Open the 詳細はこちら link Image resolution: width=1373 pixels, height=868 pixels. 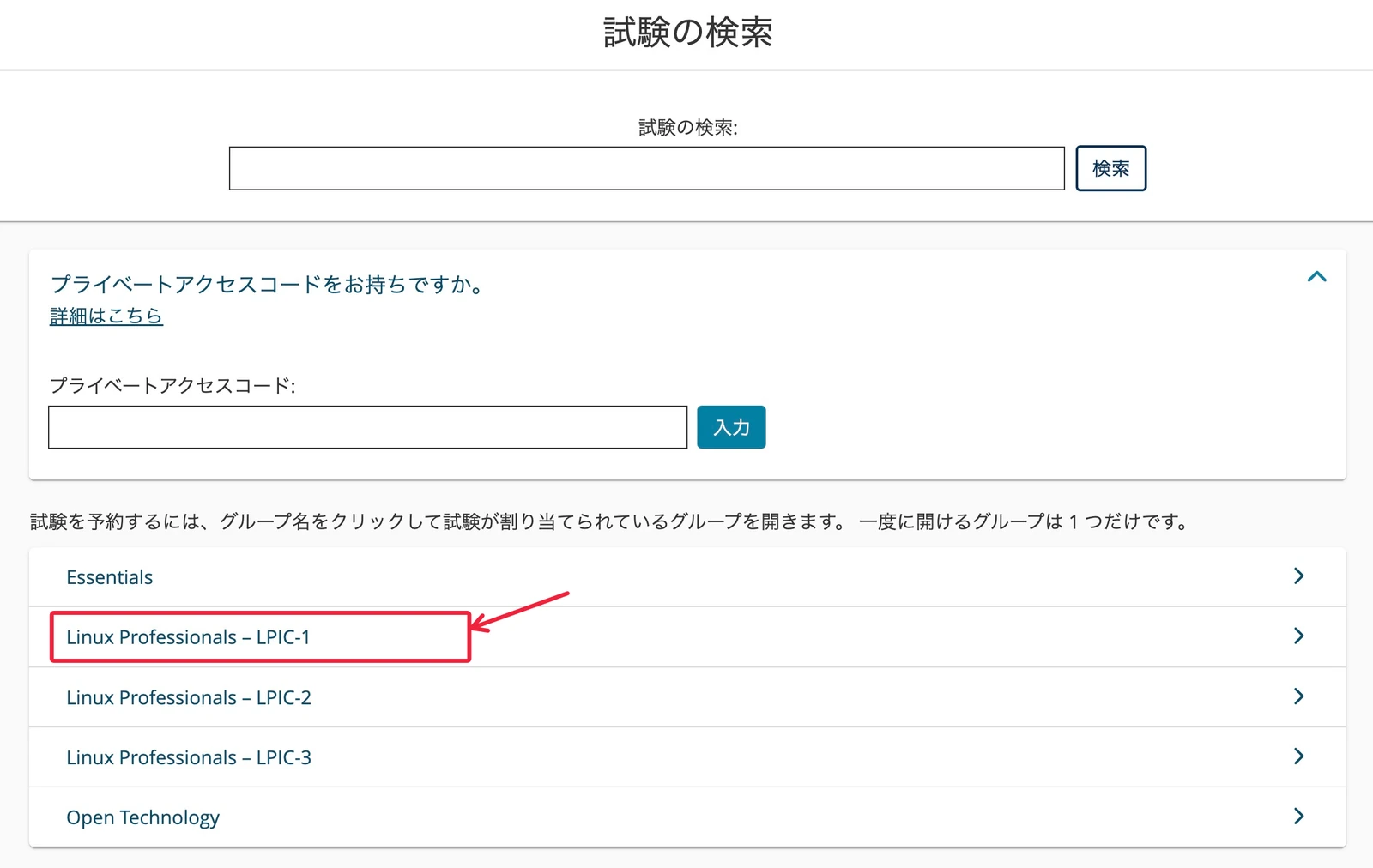(106, 316)
